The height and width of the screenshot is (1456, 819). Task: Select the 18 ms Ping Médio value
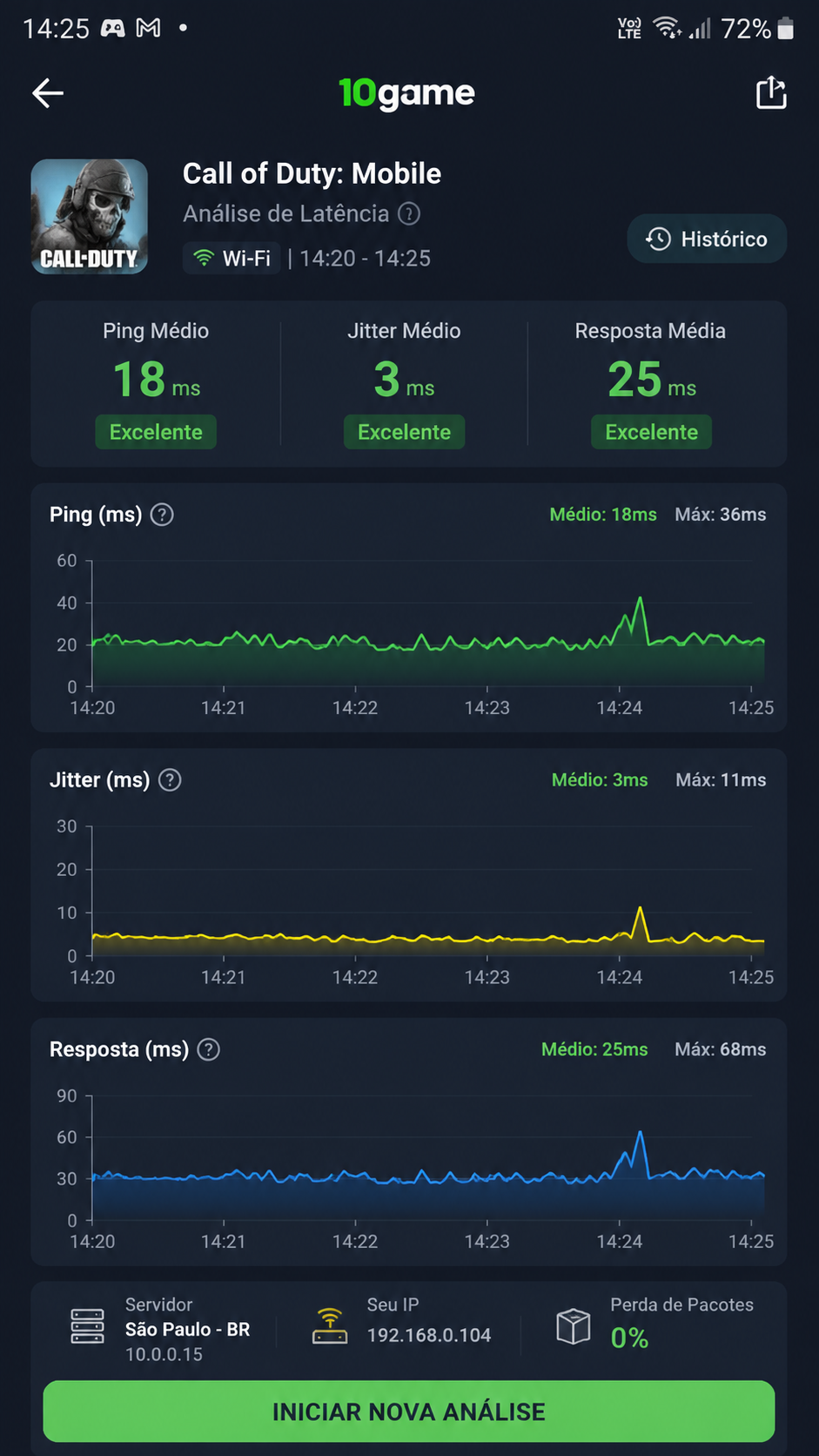157,380
